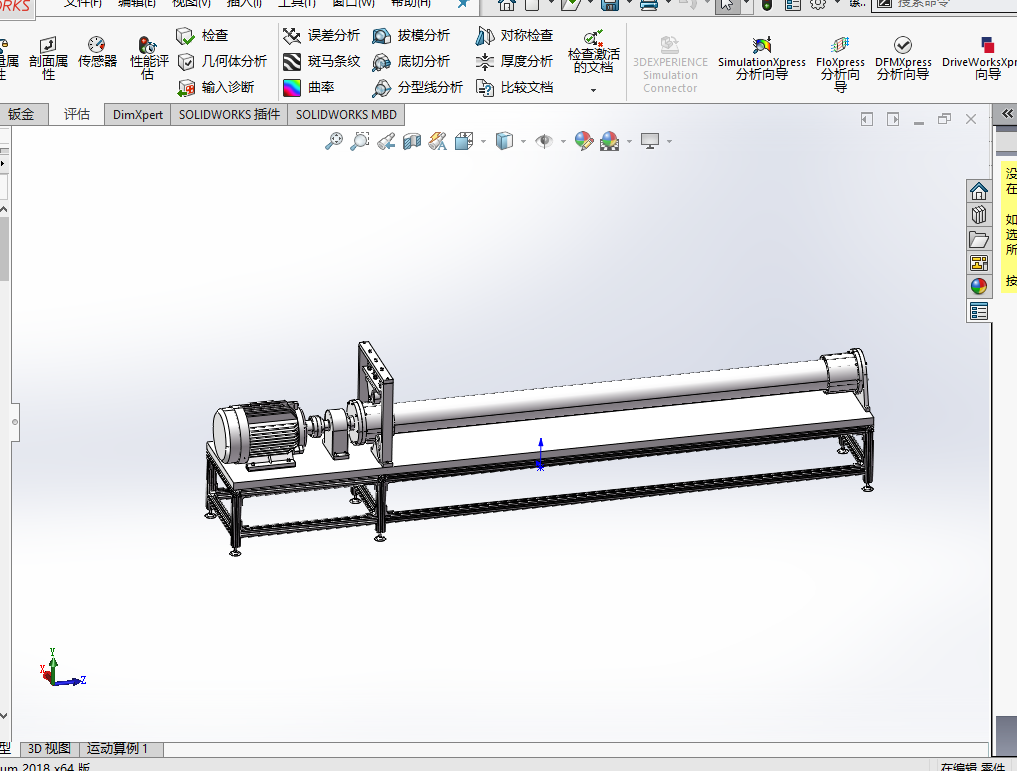Open 性能评估 performance evaluation
Image resolution: width=1017 pixels, height=771 pixels.
[x=149, y=58]
